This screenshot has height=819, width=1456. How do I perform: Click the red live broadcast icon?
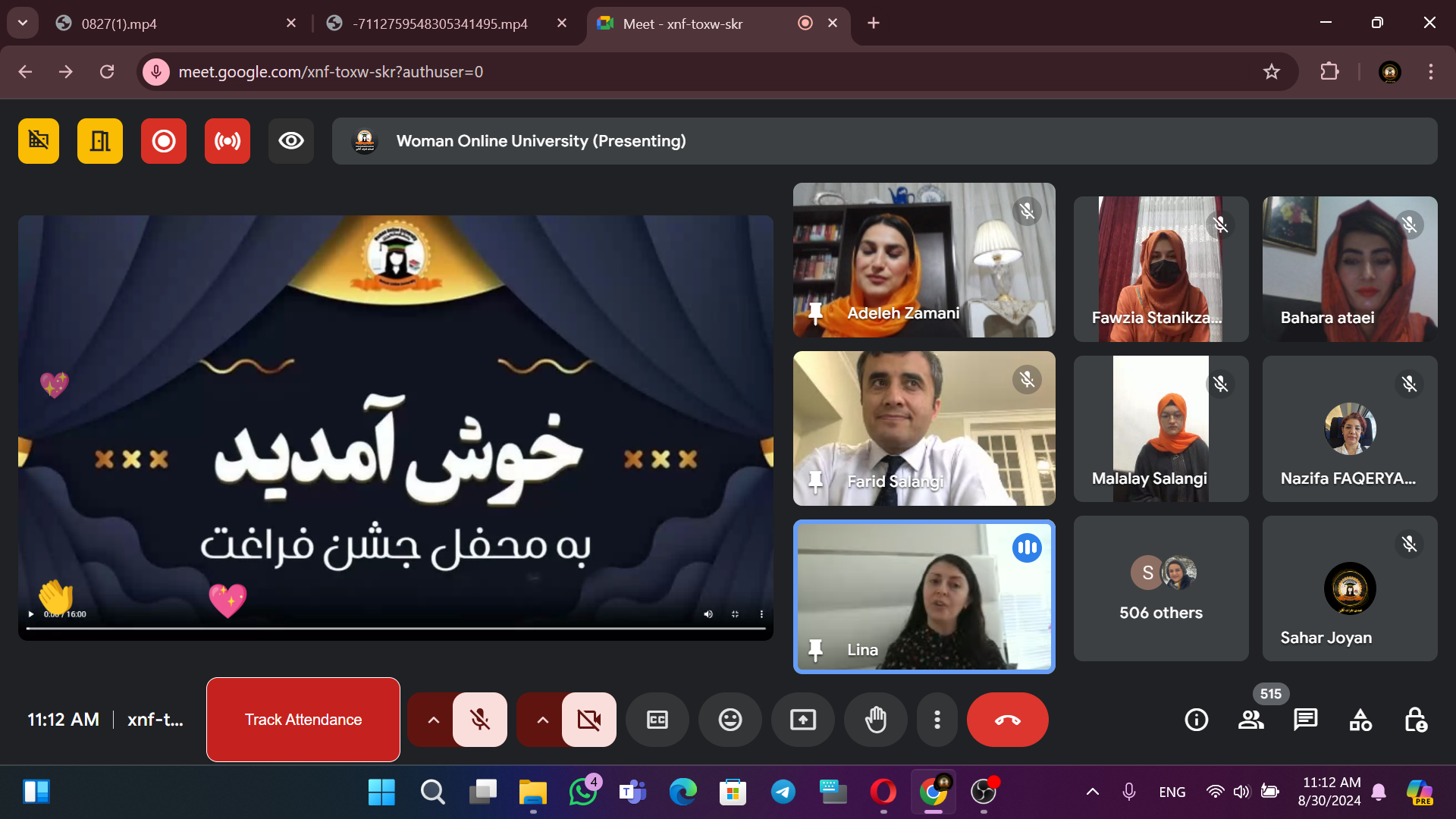(x=227, y=141)
